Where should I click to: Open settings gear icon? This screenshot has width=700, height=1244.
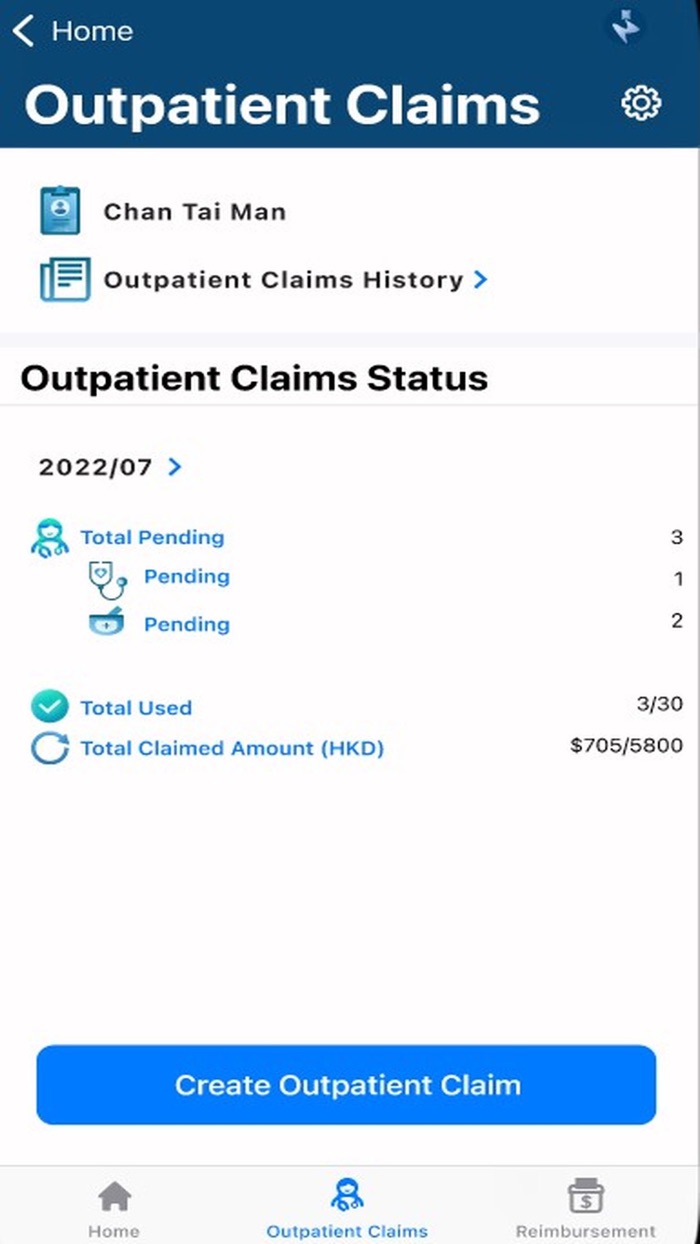click(x=641, y=103)
